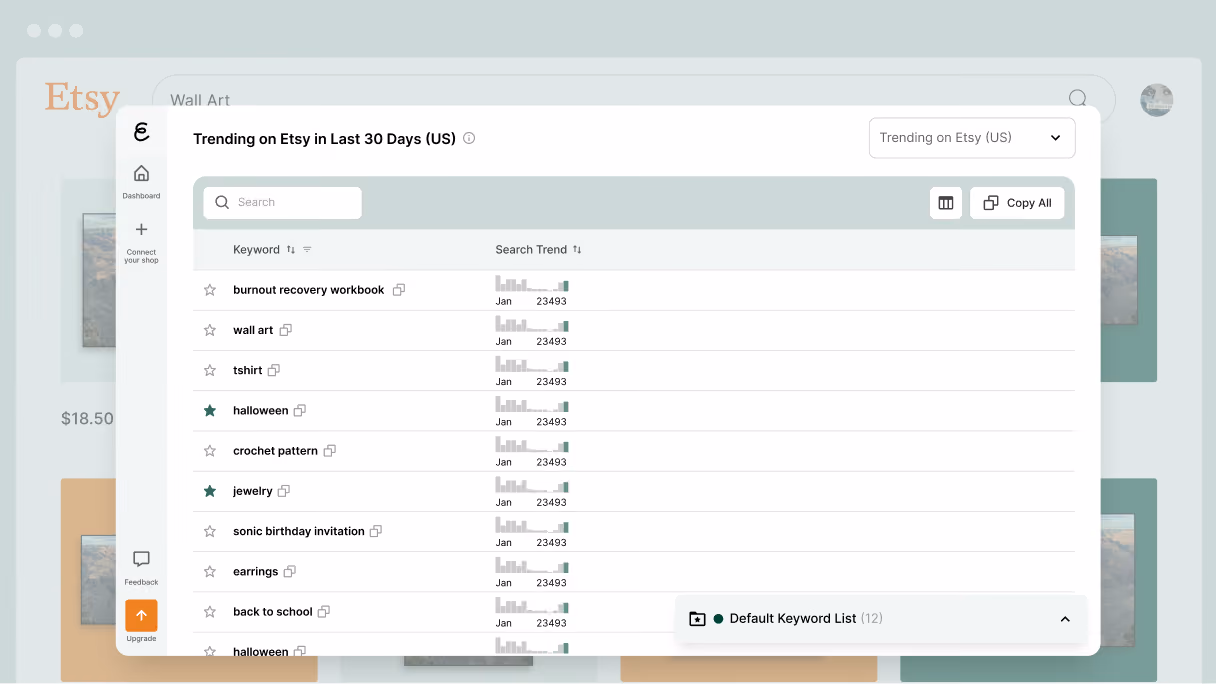
Task: Copy the 'tshirt' keyword
Action: (x=274, y=370)
